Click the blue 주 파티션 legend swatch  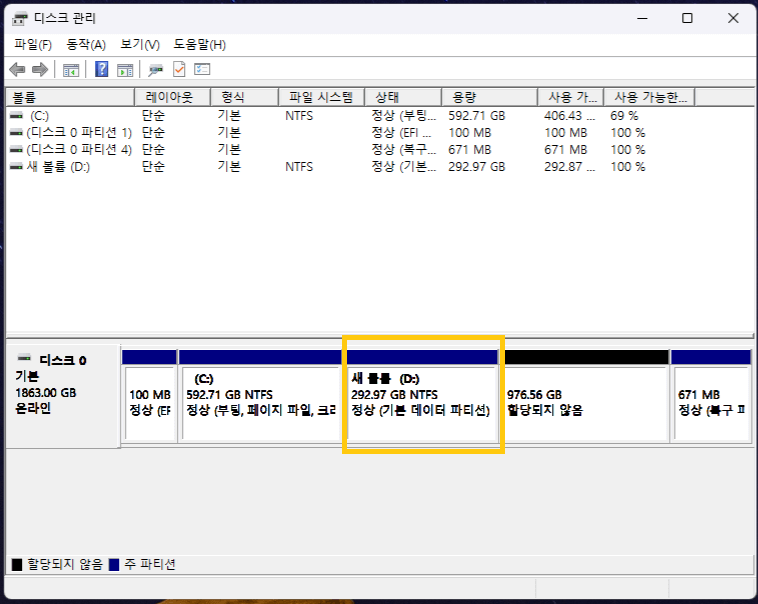(114, 564)
